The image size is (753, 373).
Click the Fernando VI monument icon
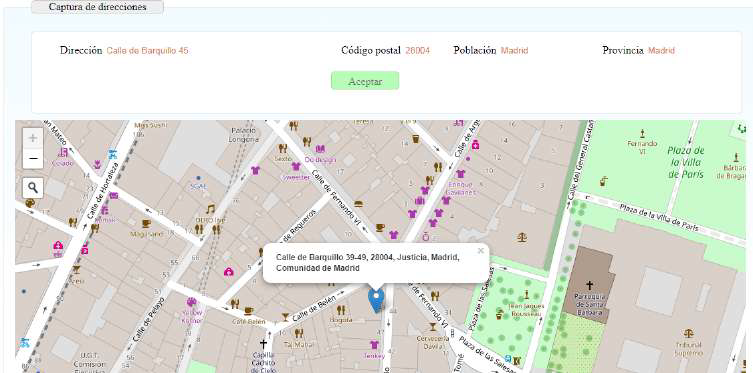642,133
